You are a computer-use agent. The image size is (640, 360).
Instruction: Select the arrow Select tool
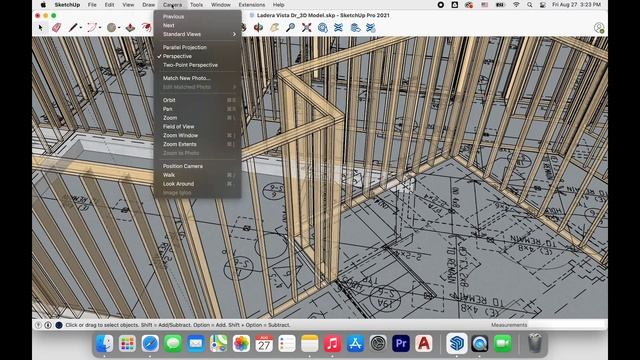40,28
